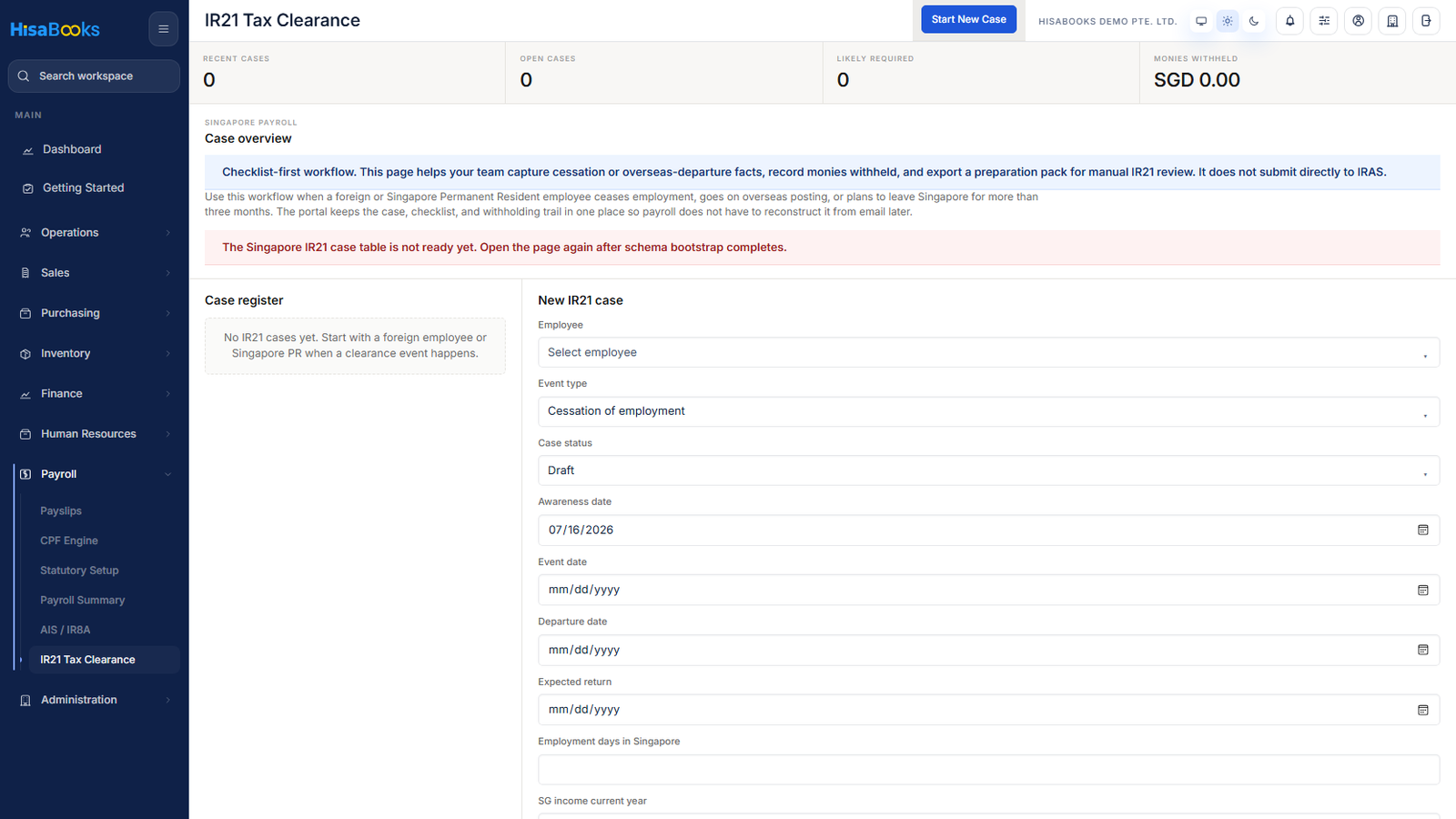Open the Case status dropdown
This screenshot has width=1456, height=819.
pos(988,470)
